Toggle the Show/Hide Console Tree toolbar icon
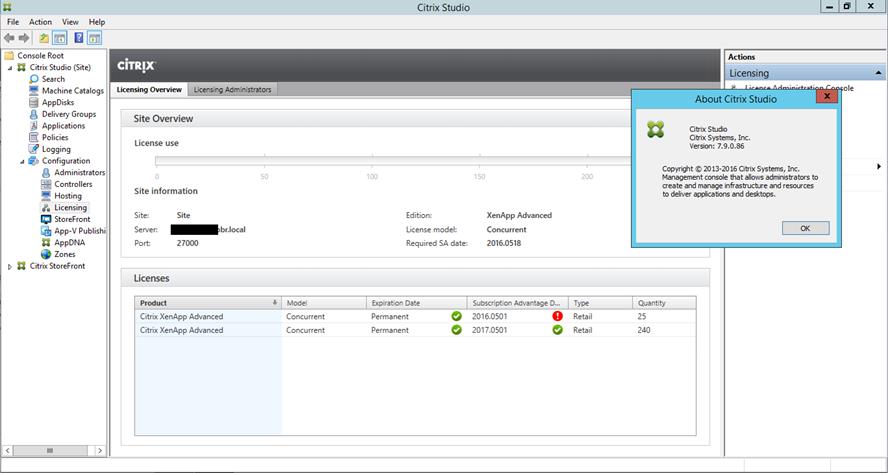Image resolution: width=888 pixels, height=473 pixels. (x=59, y=38)
